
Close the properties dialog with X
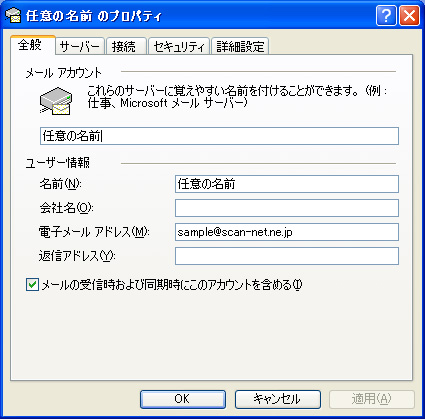[409, 15]
